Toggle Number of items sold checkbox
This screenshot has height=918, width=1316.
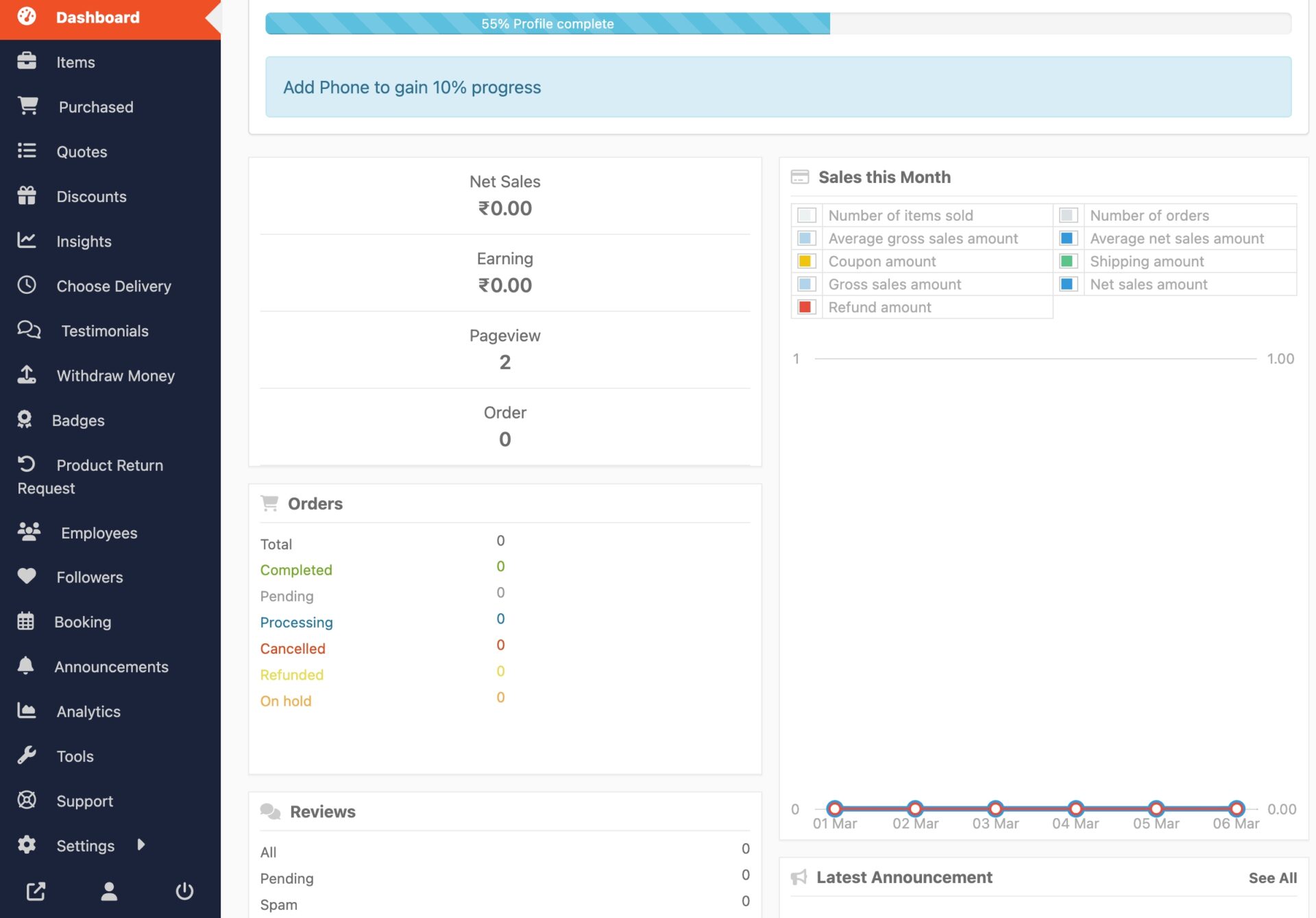click(x=806, y=214)
